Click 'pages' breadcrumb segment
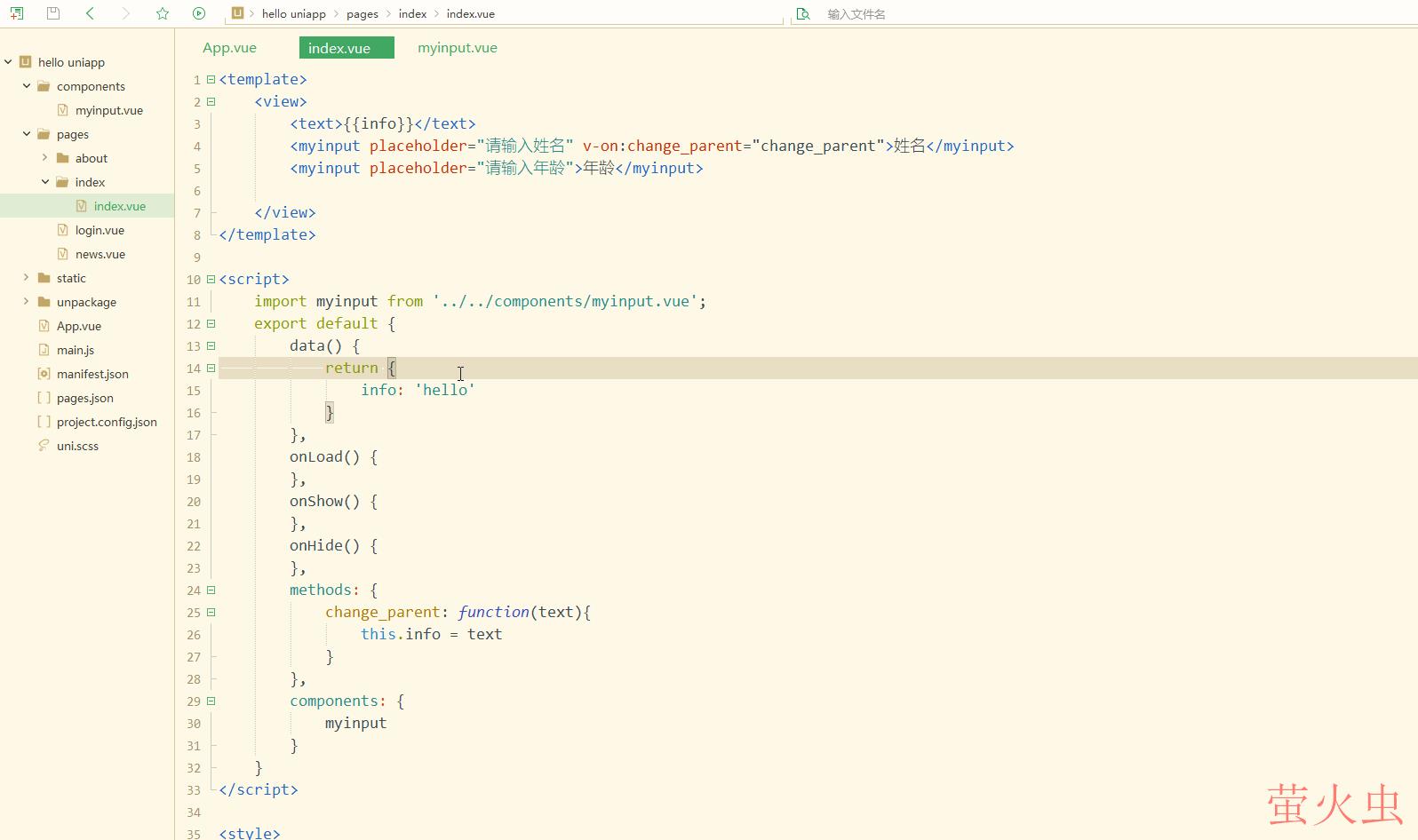The height and width of the screenshot is (840, 1418). 362,14
